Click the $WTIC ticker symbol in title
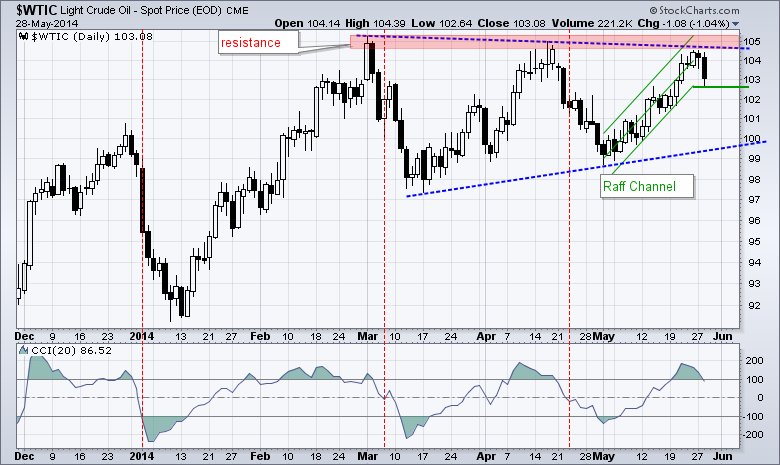The width and height of the screenshot is (780, 465). (37, 10)
